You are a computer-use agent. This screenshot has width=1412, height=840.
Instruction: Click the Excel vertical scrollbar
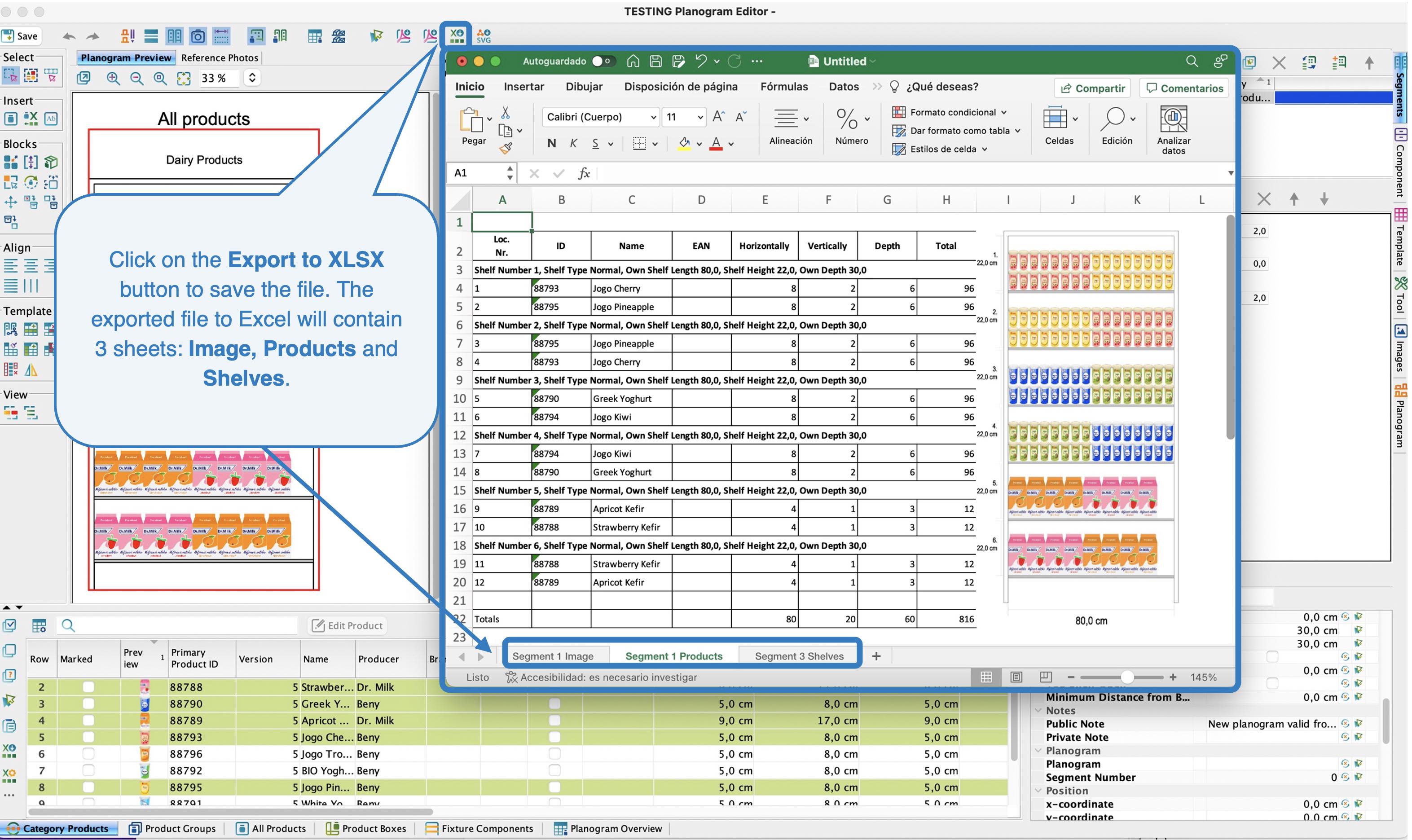pos(1230,327)
